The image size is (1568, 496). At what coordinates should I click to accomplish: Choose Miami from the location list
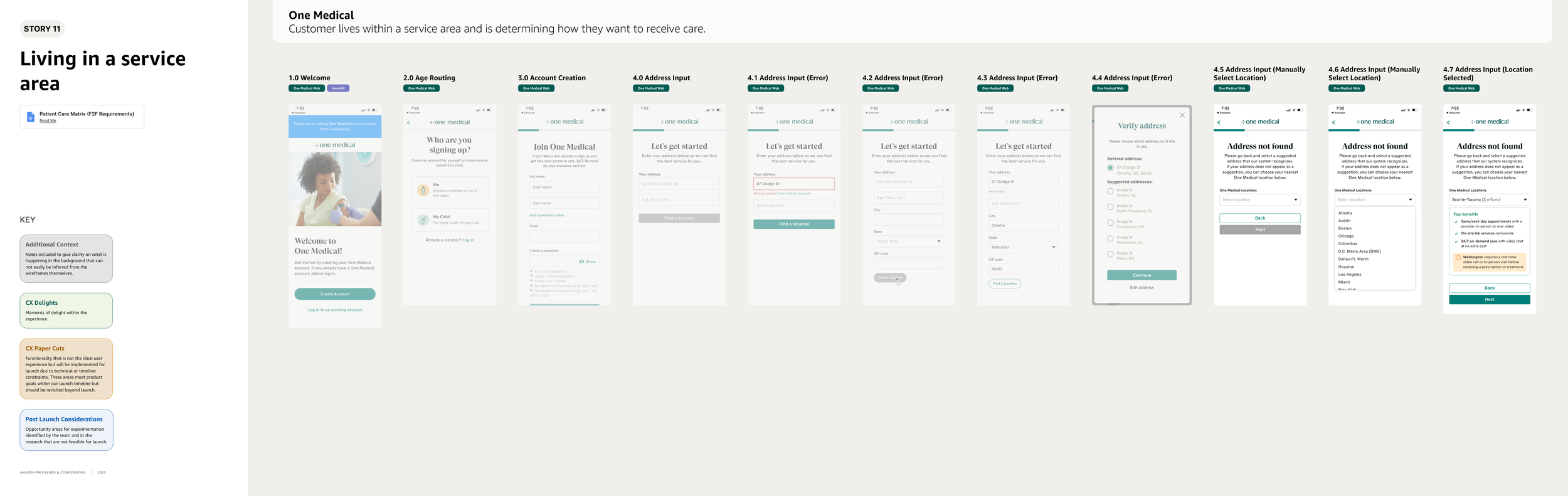(x=1344, y=282)
